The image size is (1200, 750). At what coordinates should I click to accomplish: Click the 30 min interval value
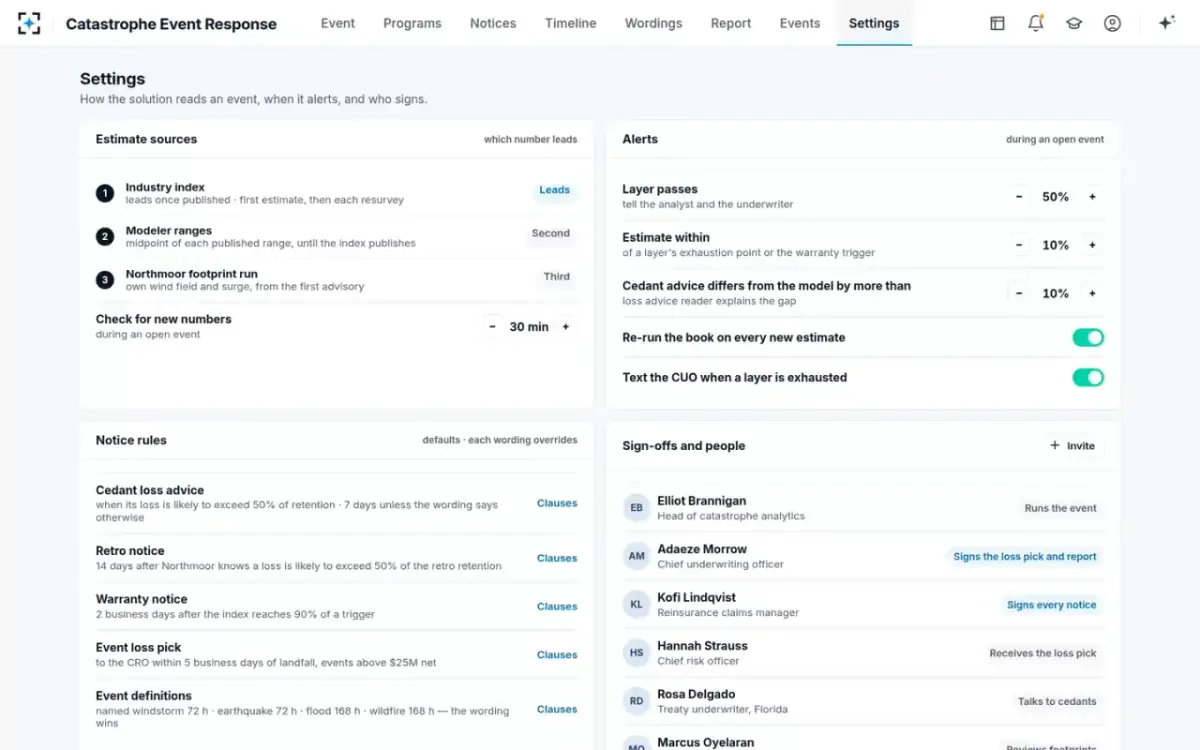click(529, 327)
